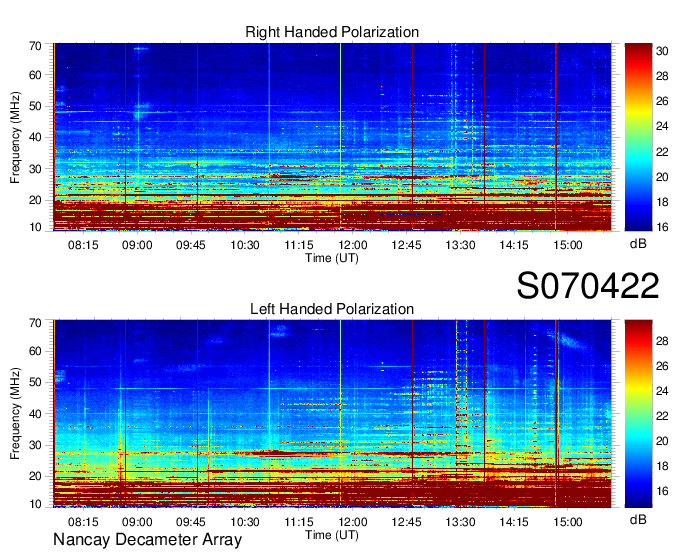Click the 10 MHz tick of Right Handed plot
The height and width of the screenshot is (552, 680).
click(x=35, y=227)
